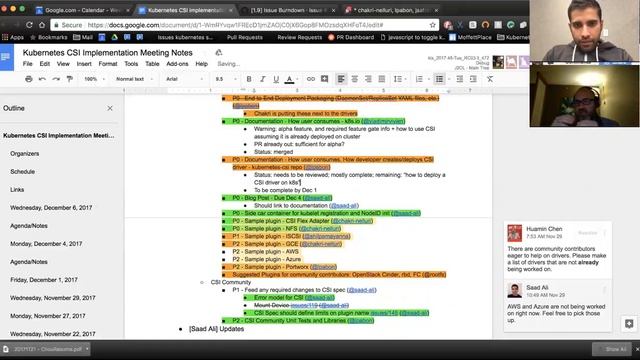Click the Insert link icon
Viewport: 640px width, 360px height.
(x=311, y=79)
